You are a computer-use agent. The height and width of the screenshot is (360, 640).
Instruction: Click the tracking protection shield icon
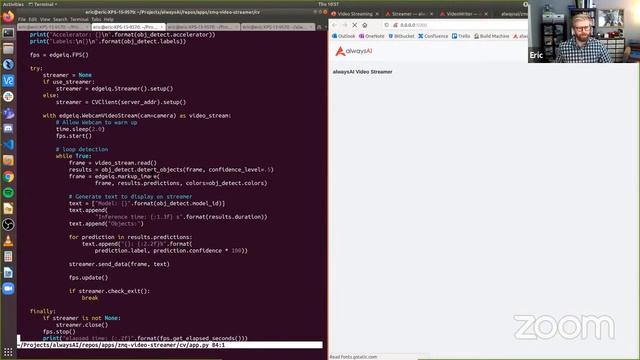pos(386,25)
